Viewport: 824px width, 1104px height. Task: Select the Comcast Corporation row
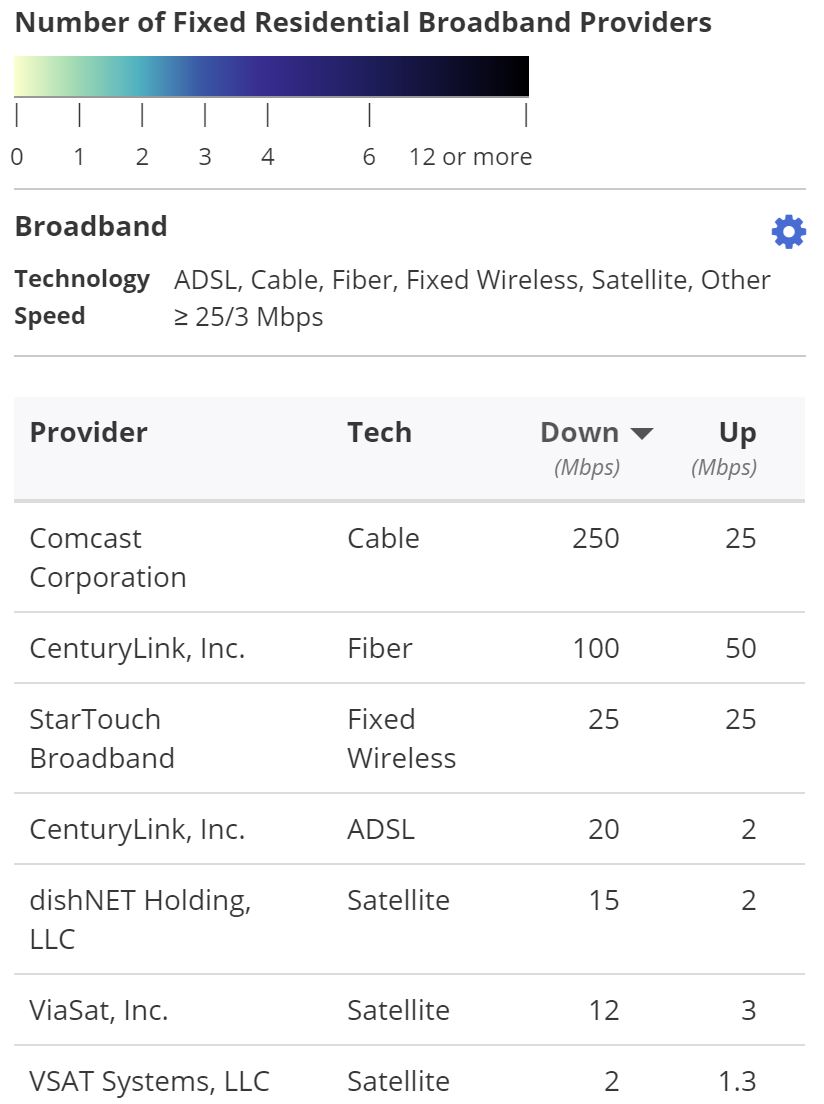click(x=409, y=558)
